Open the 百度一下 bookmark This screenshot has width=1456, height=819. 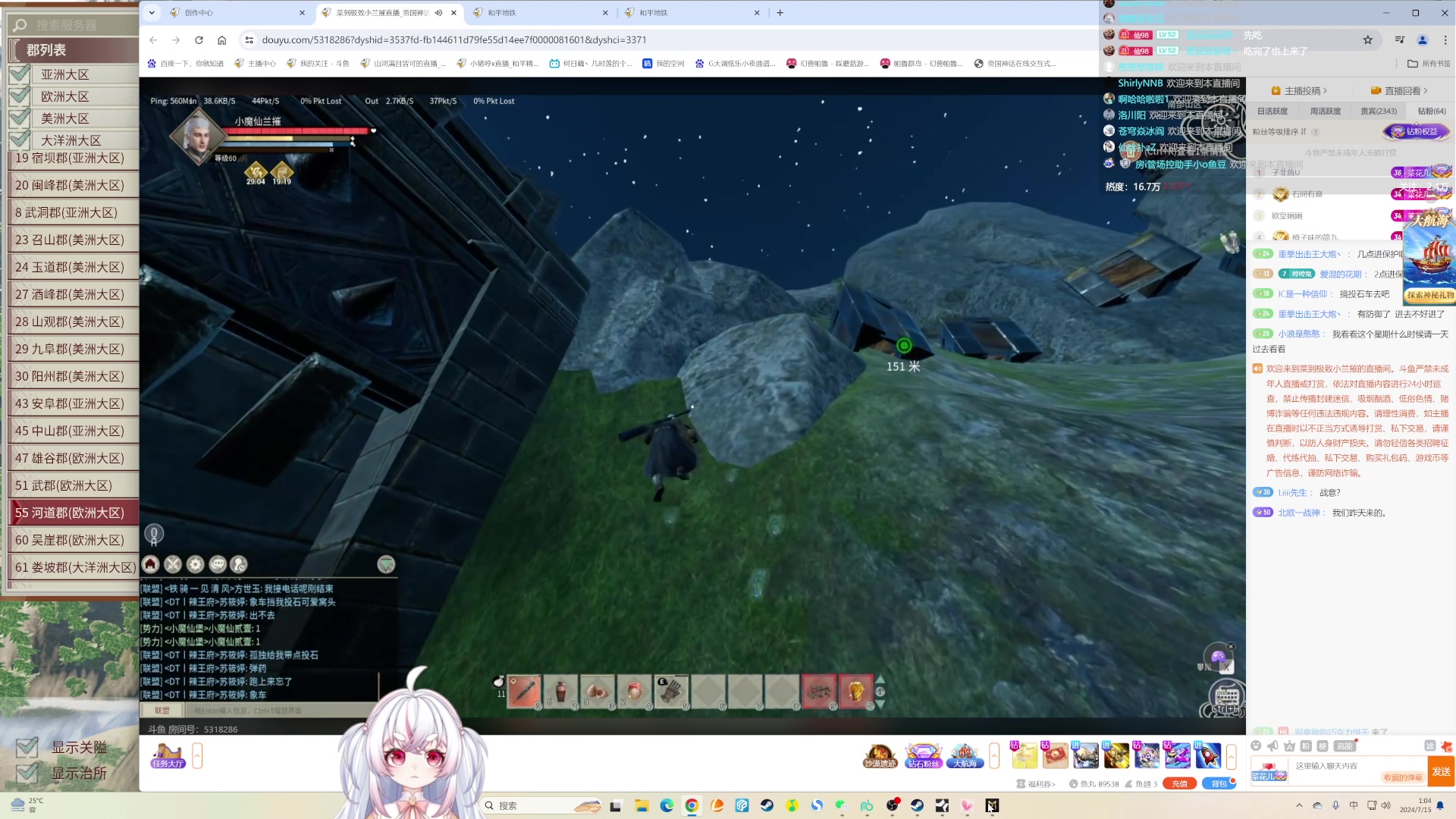tap(186, 64)
